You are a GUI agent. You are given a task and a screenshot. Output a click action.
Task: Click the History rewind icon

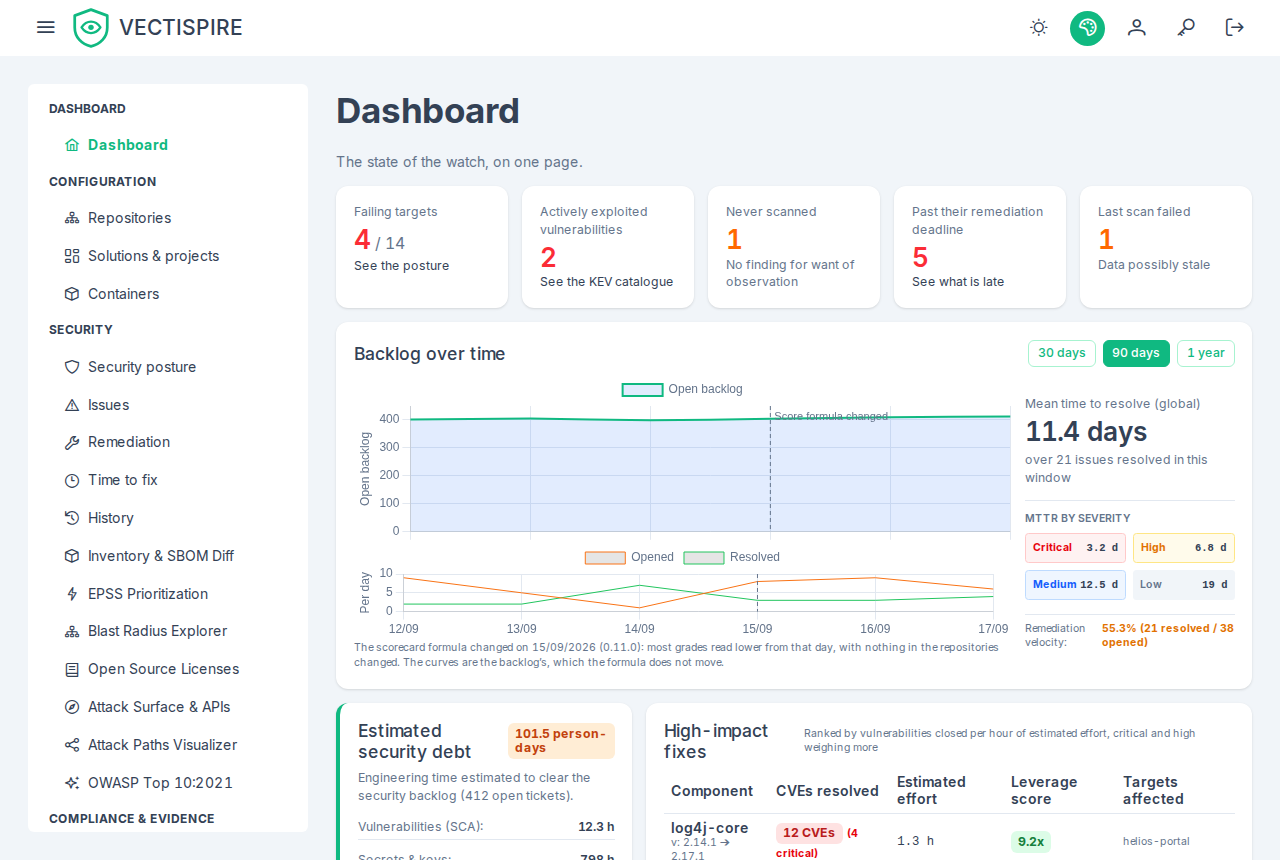click(x=72, y=518)
